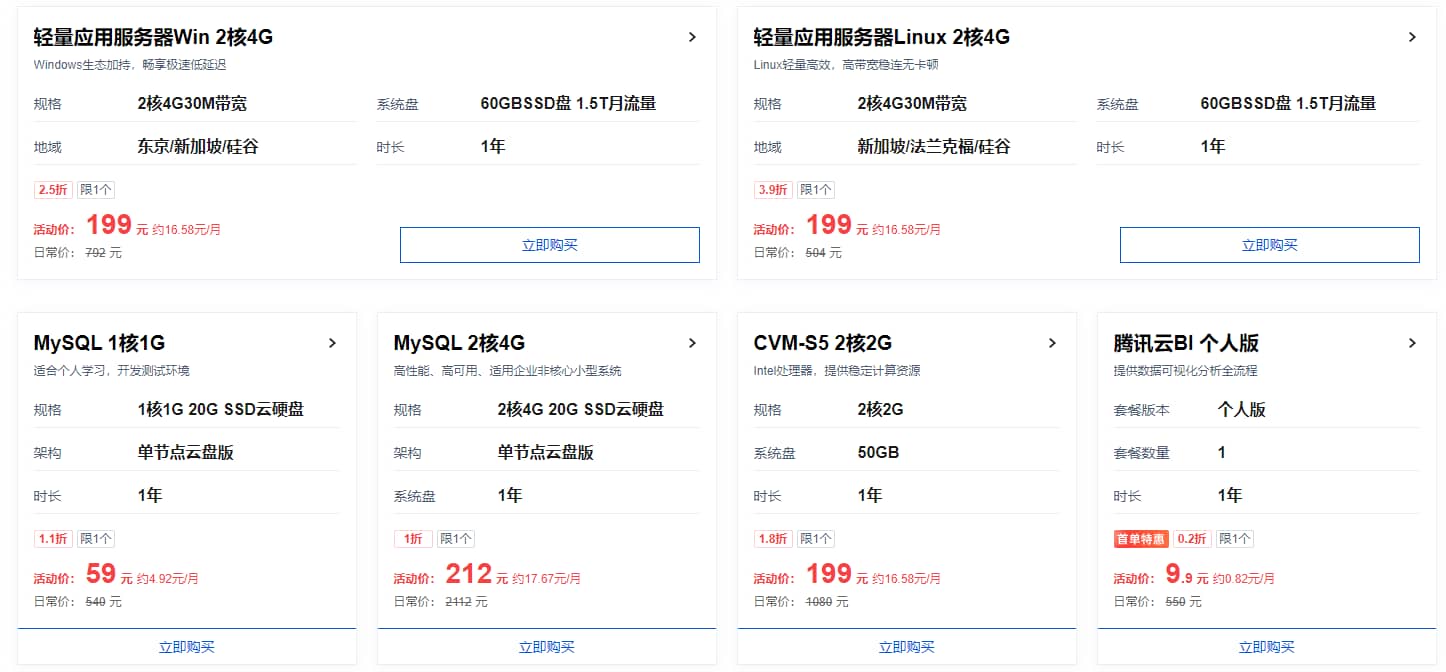The height and width of the screenshot is (672, 1446).
Task: Click 立即购买 under MySQL 1核1G
Action: point(187,647)
